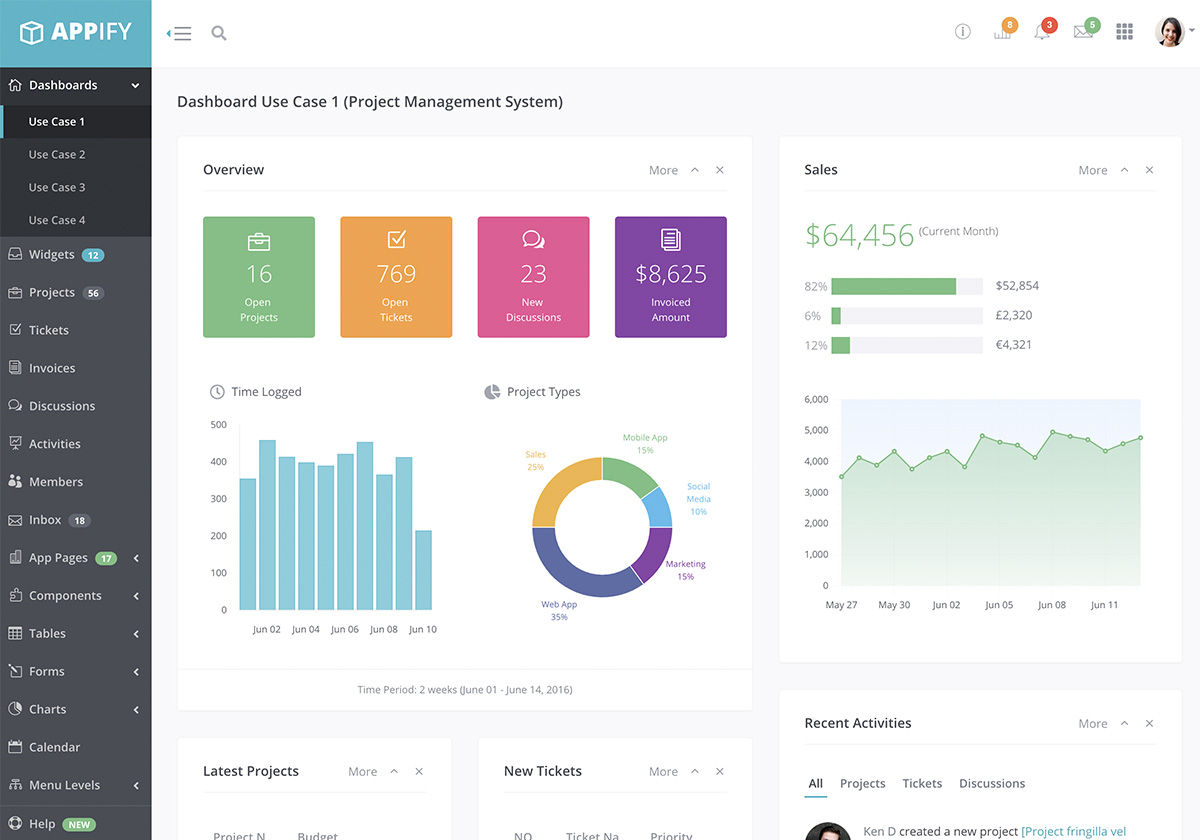
Task: Collapse the Sales panel chevron
Action: pyautogui.click(x=1124, y=170)
